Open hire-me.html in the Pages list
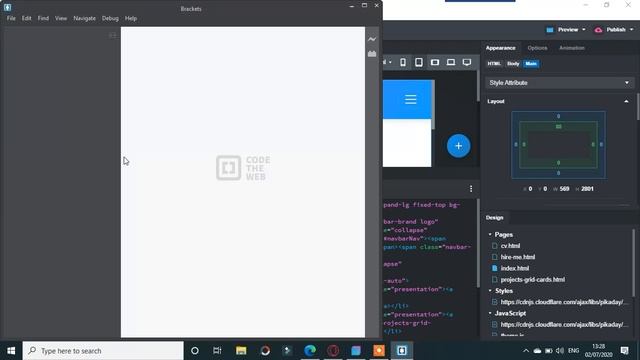The height and width of the screenshot is (360, 640). (x=518, y=257)
